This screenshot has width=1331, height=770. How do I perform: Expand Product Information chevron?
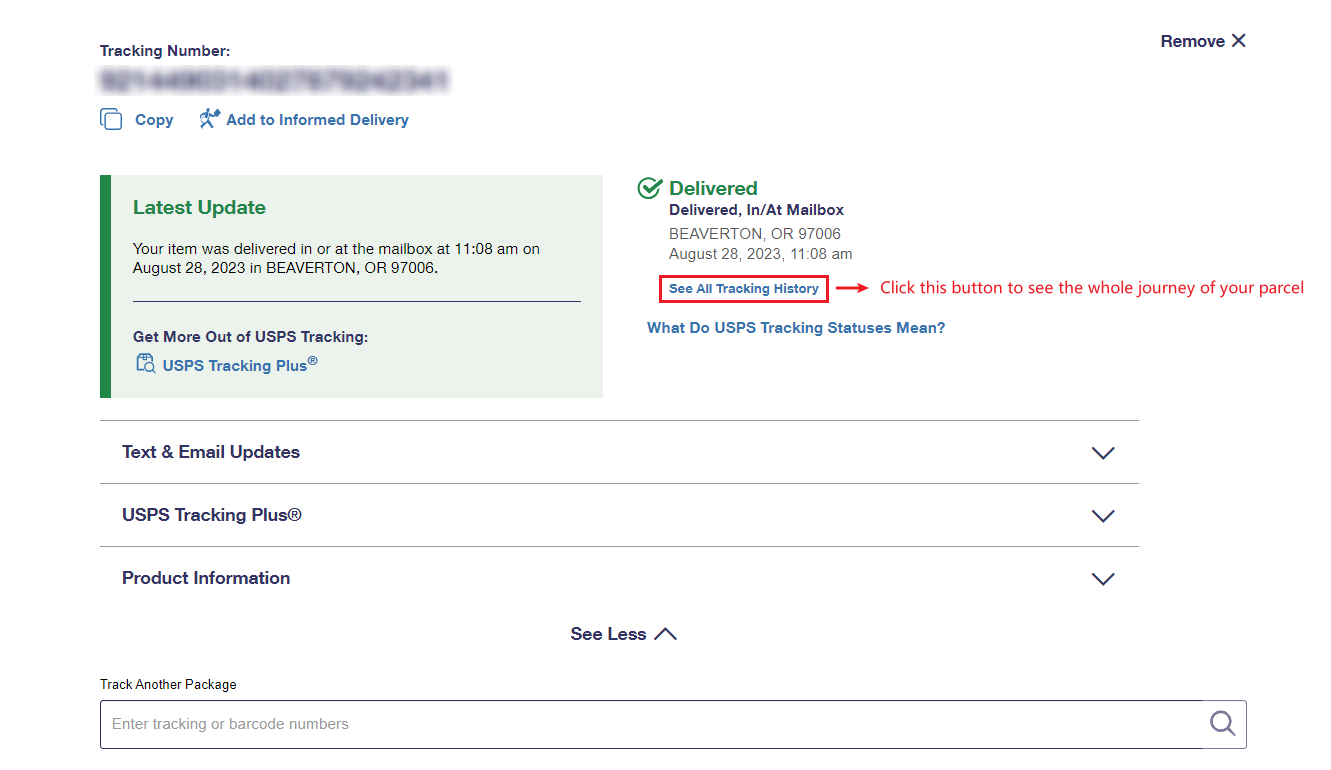(1103, 579)
